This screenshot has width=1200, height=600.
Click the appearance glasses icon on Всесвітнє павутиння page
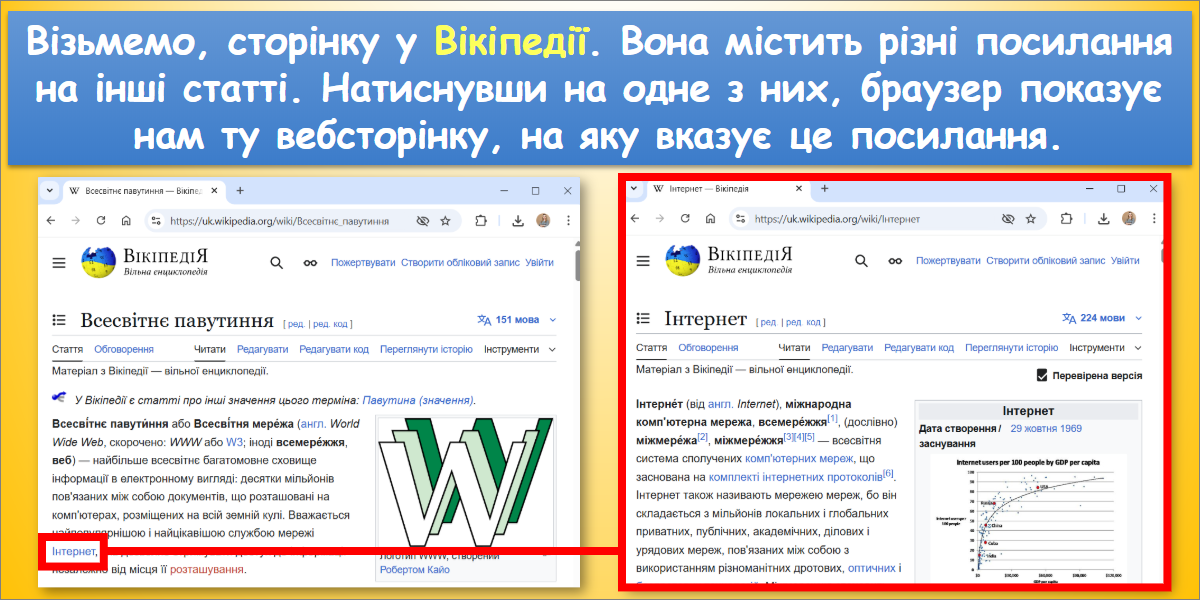(310, 263)
